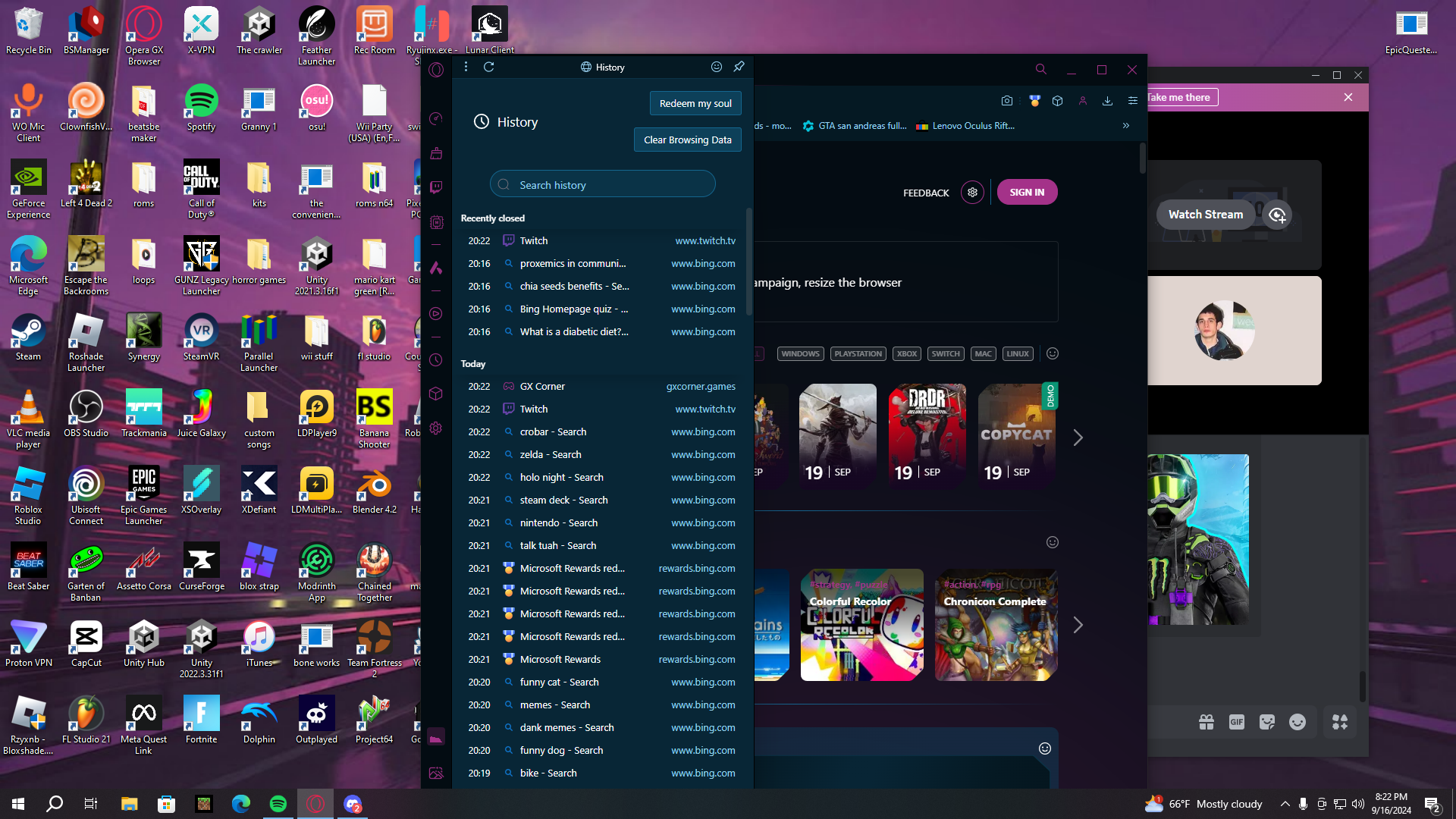Click the snapshot camera icon

click(x=1007, y=101)
